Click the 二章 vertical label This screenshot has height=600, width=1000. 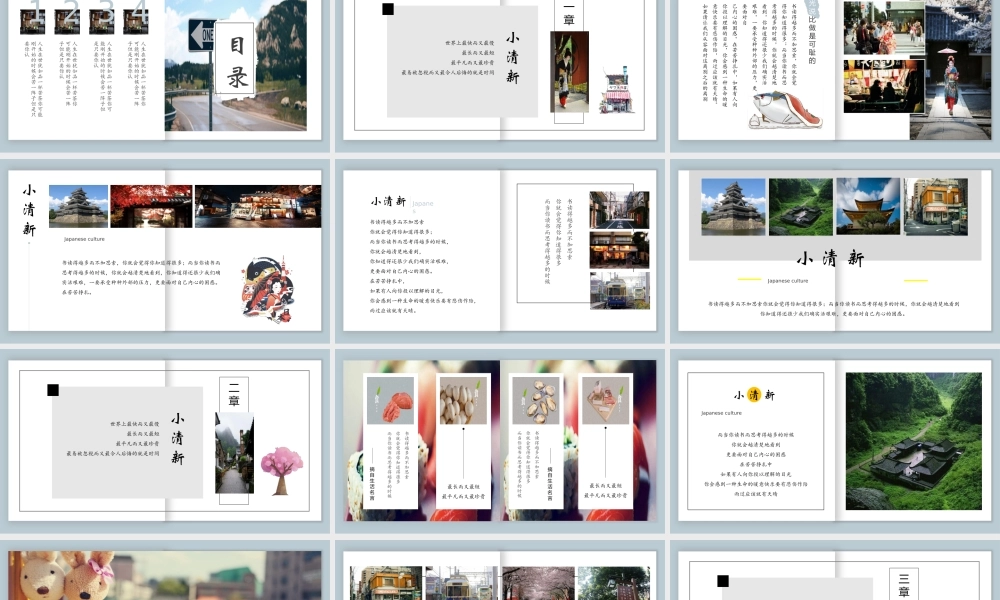click(x=233, y=395)
